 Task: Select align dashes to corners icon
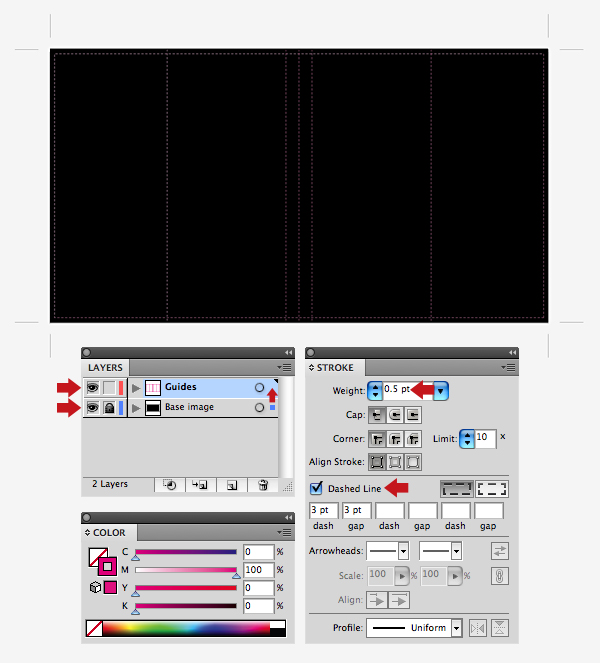click(492, 489)
